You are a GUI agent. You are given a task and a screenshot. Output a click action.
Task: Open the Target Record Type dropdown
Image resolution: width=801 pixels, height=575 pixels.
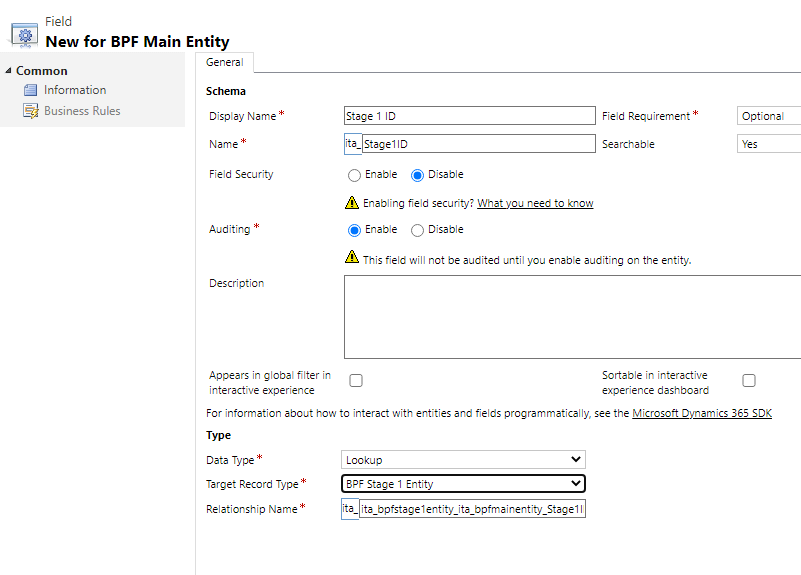pos(463,484)
